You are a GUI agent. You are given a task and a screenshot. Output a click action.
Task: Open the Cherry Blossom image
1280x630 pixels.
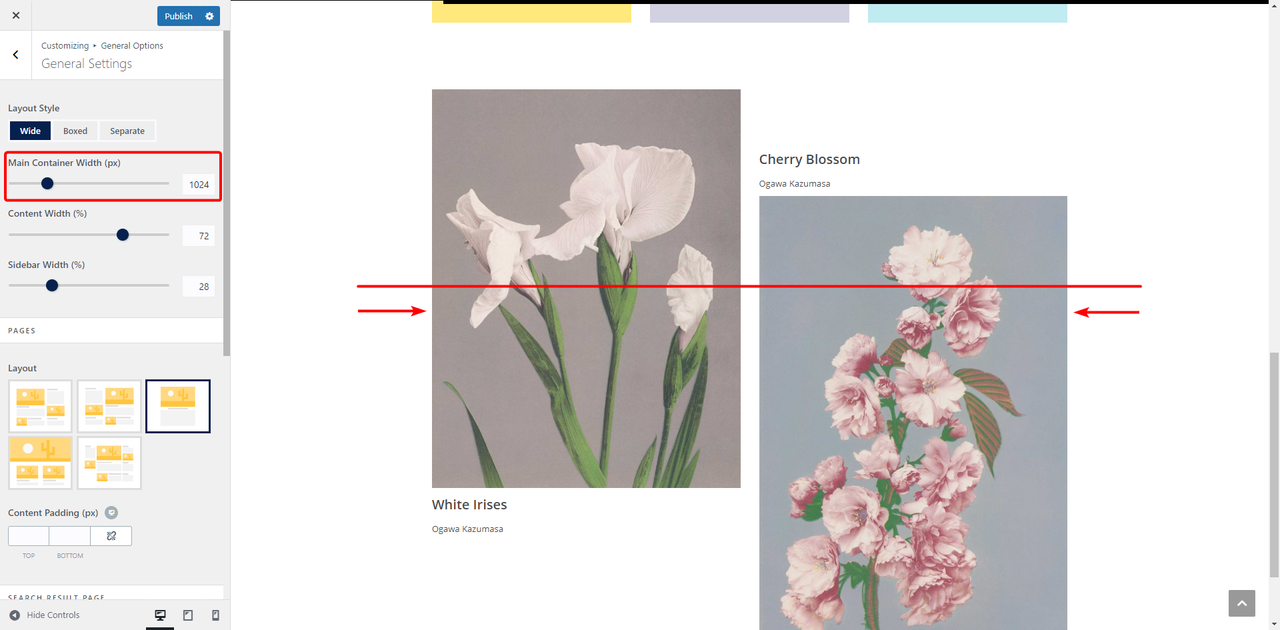tap(913, 412)
